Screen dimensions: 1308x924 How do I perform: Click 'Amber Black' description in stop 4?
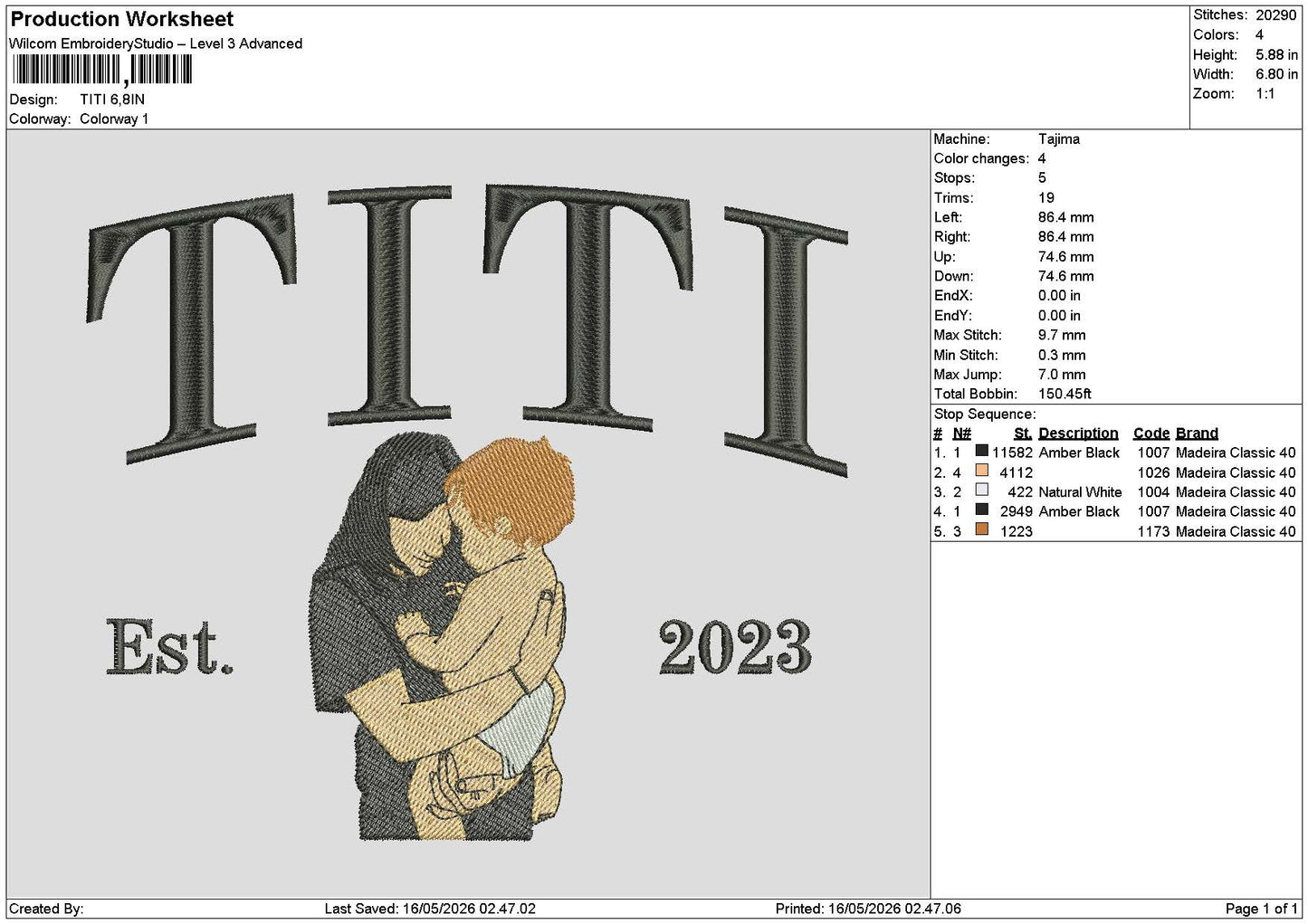[x=1079, y=511]
